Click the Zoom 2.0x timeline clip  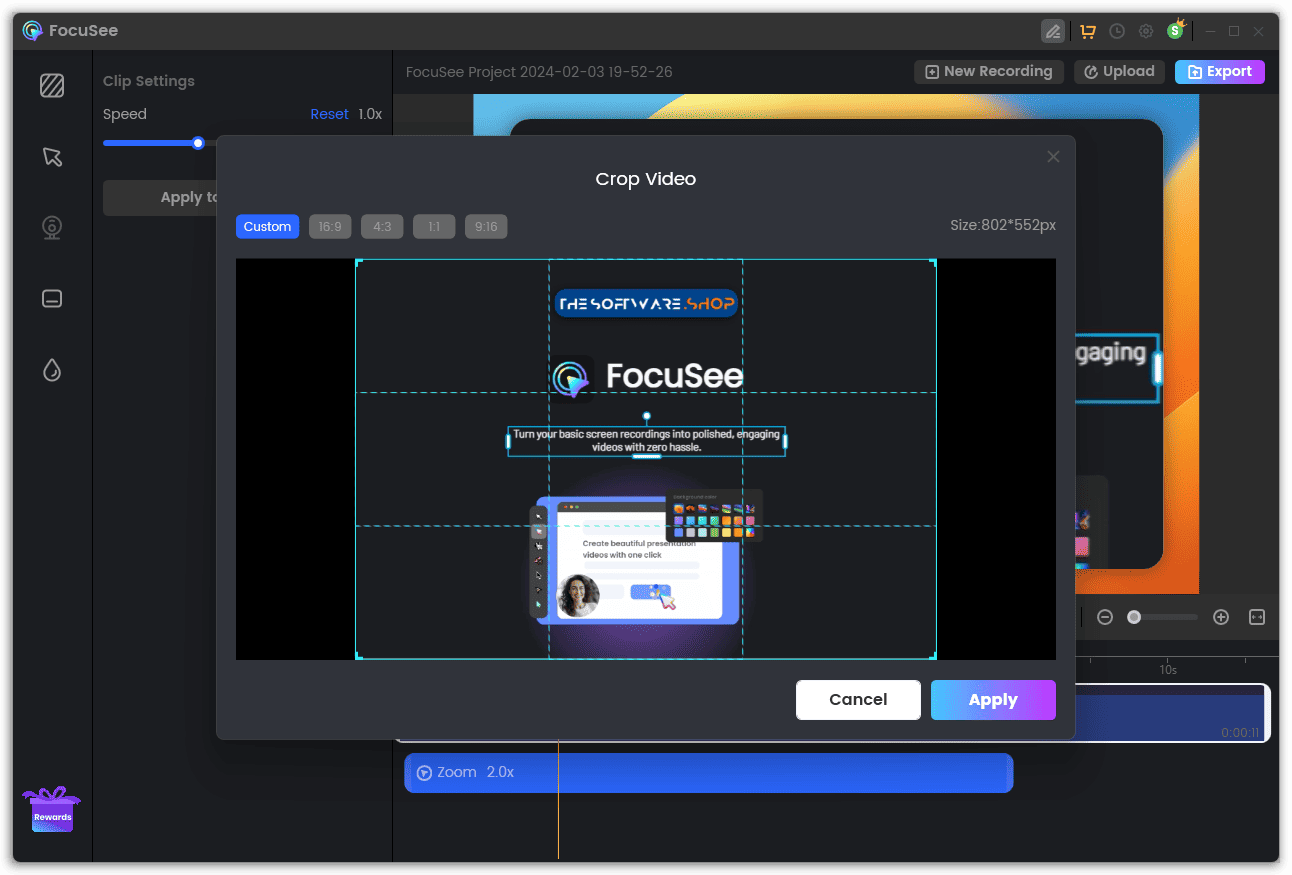(x=709, y=773)
